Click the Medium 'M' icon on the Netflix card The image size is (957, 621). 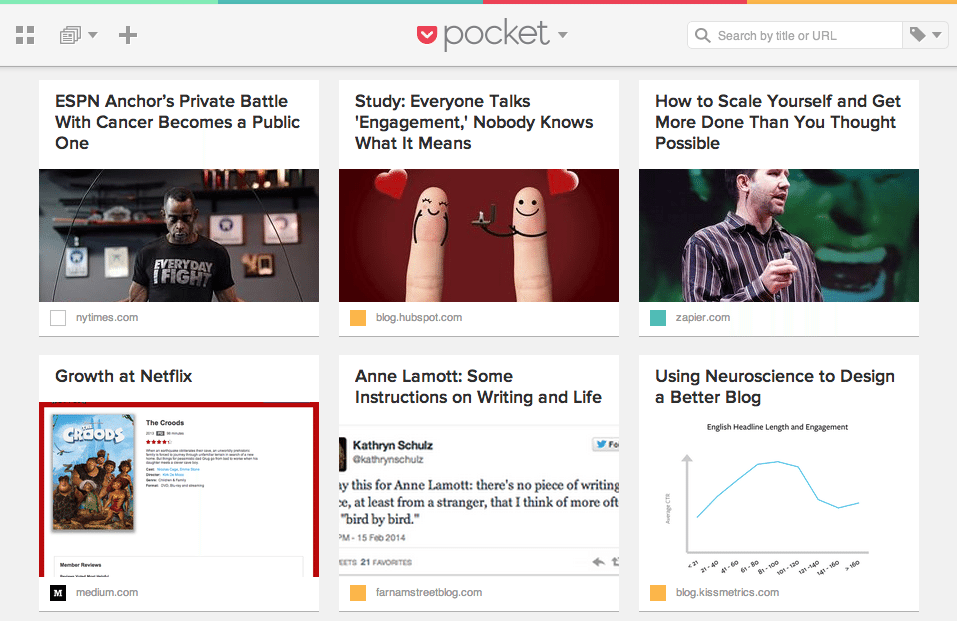click(57, 592)
